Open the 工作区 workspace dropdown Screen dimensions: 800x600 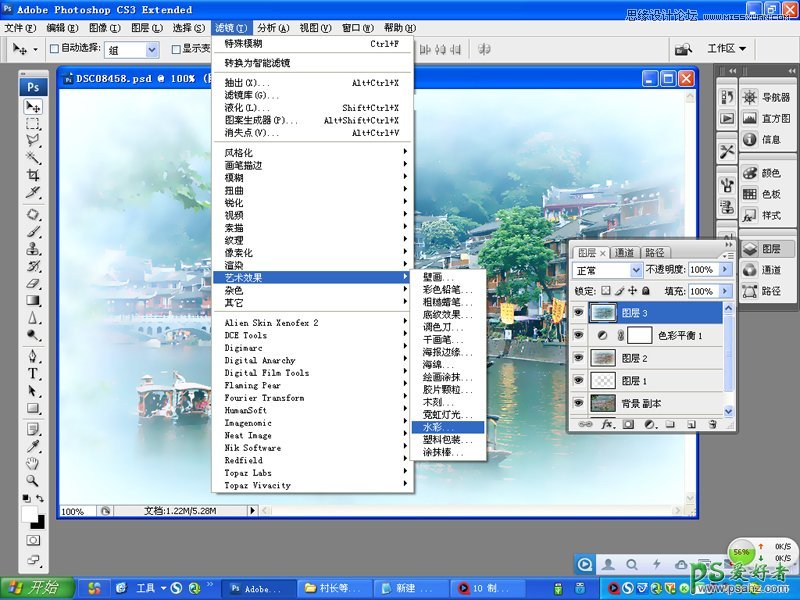point(727,48)
